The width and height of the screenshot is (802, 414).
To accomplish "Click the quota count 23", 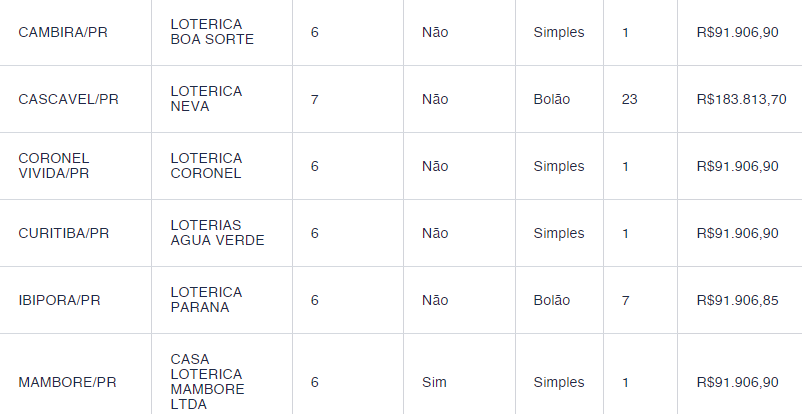I will tap(630, 99).
